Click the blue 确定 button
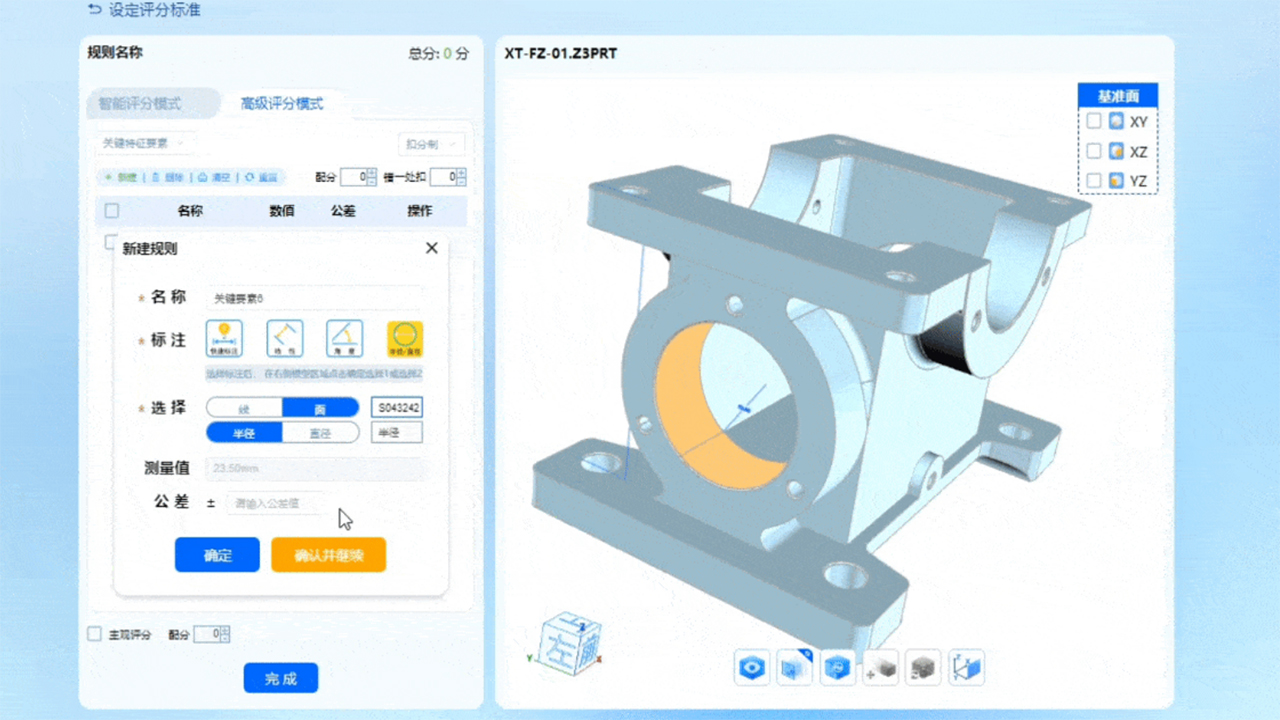The width and height of the screenshot is (1280, 720). point(217,555)
